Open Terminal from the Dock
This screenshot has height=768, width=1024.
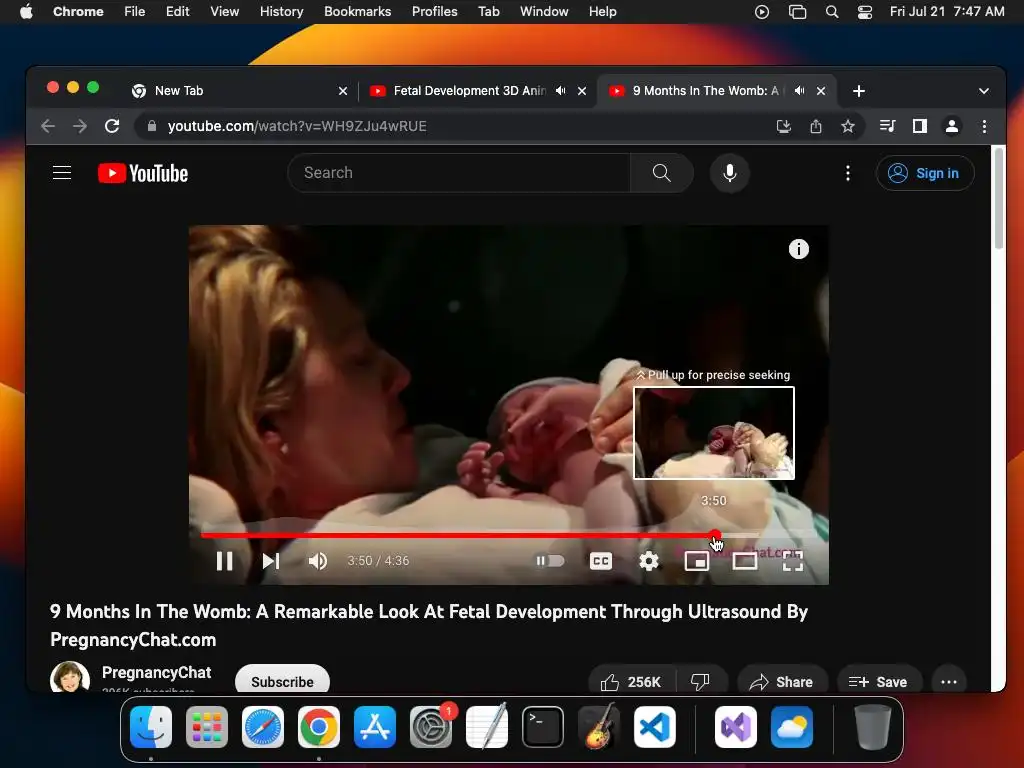coord(543,727)
